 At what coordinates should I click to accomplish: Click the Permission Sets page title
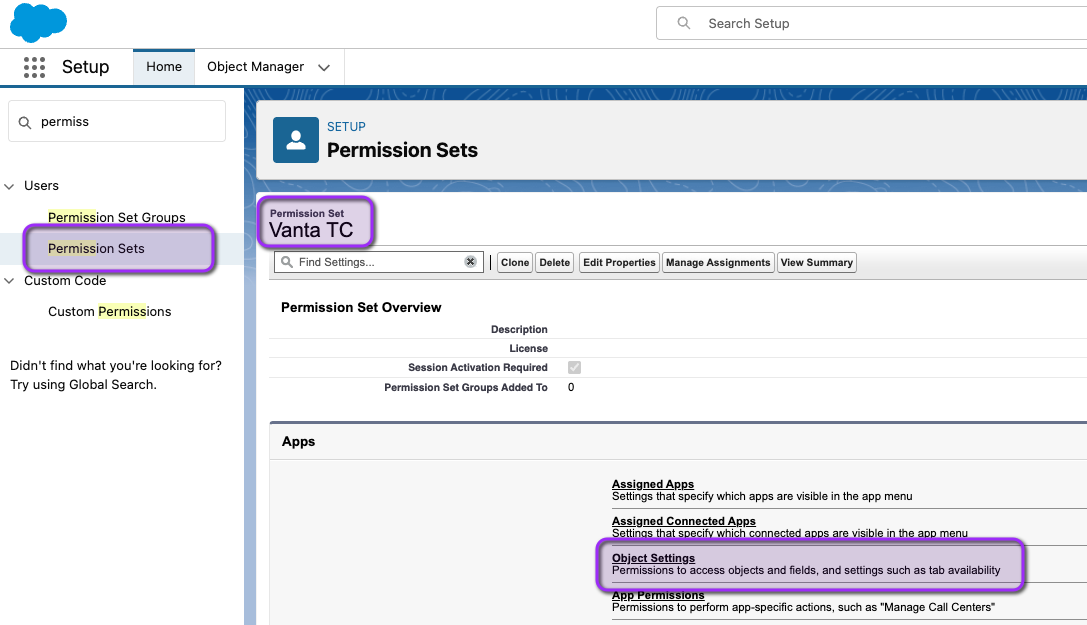click(x=402, y=150)
